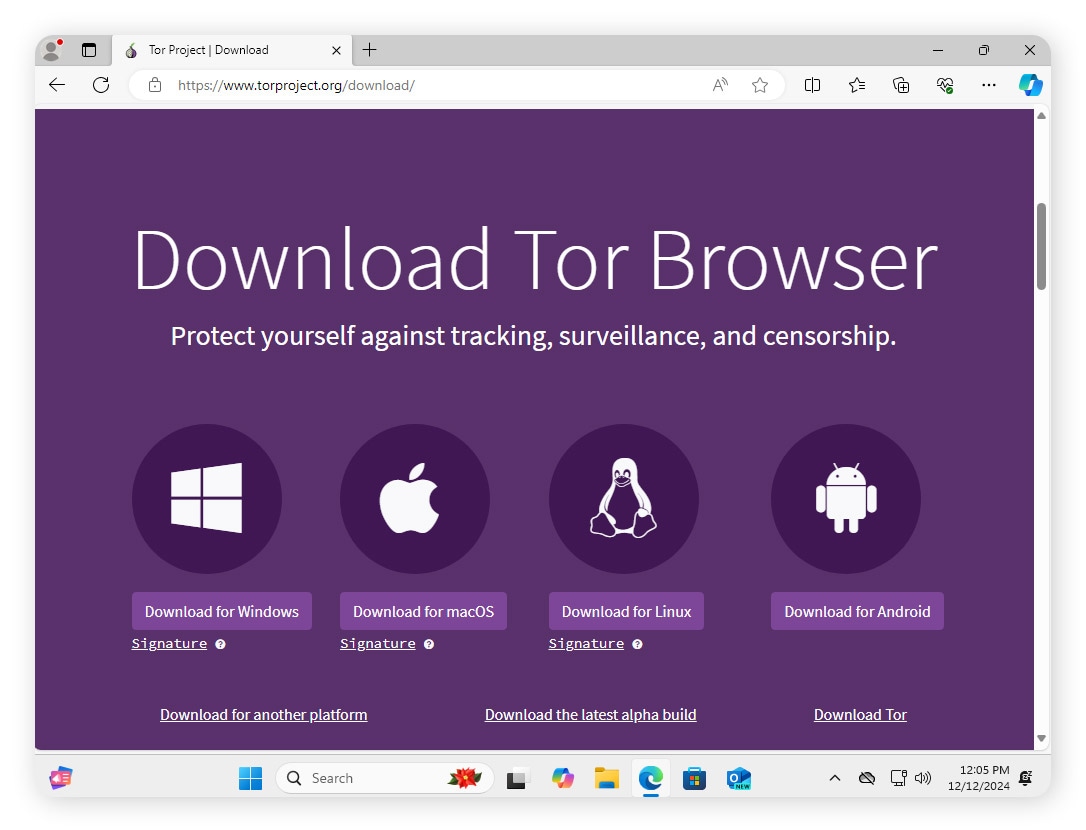
Task: Click Download for Windows button
Action: (221, 611)
